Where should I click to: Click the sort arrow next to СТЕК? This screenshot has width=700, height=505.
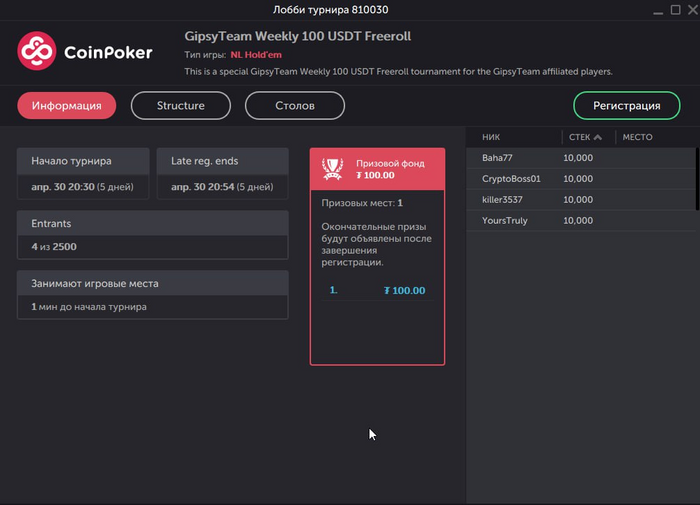598,137
